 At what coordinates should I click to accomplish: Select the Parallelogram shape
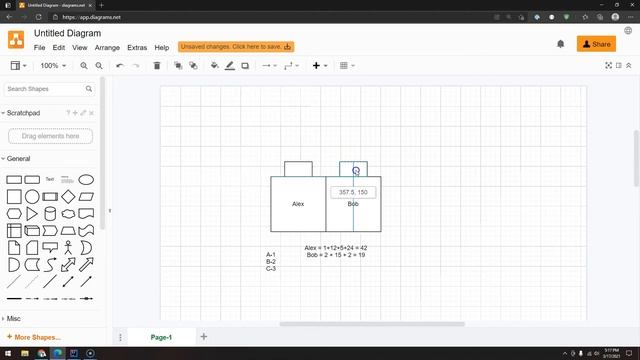[86, 197]
